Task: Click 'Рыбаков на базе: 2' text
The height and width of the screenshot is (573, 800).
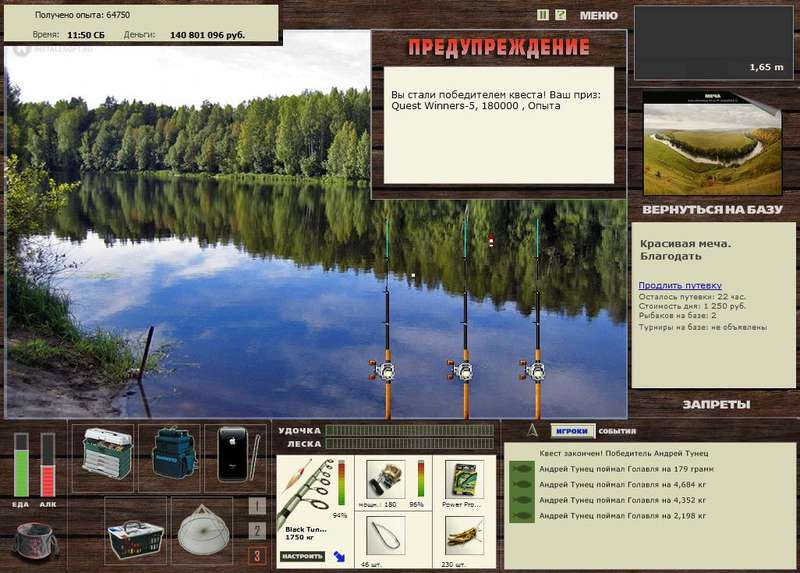Action: click(677, 316)
